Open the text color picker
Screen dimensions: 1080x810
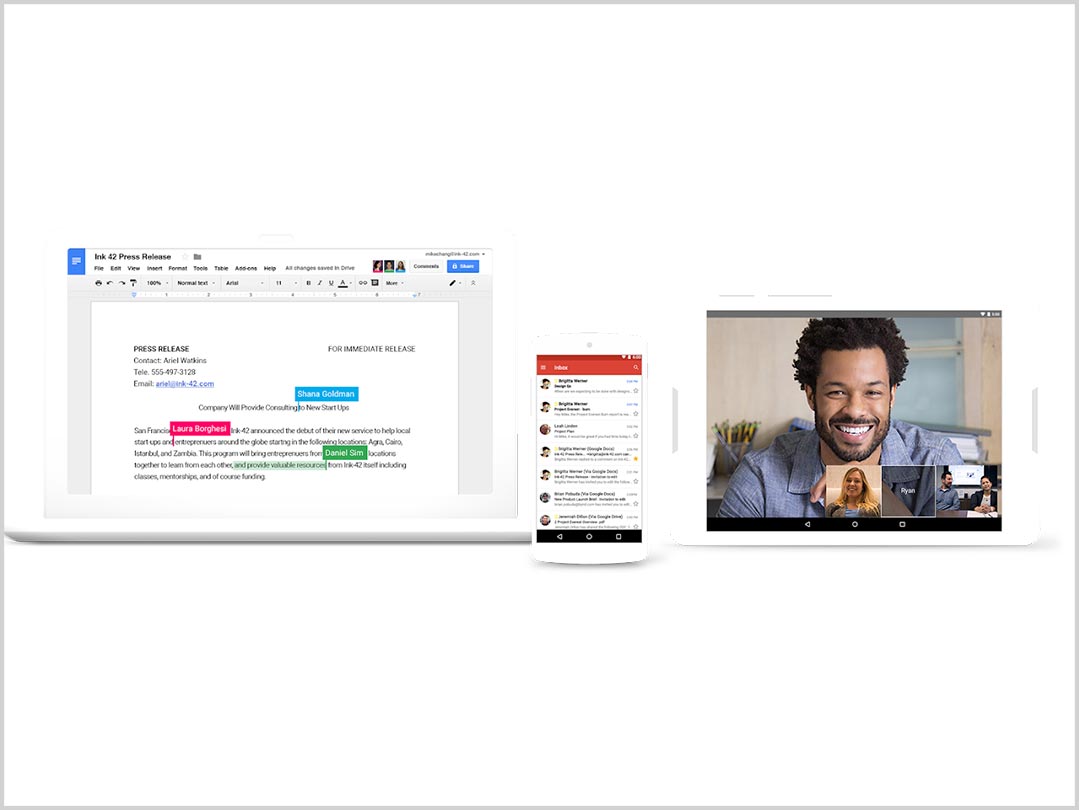pyautogui.click(x=342, y=283)
